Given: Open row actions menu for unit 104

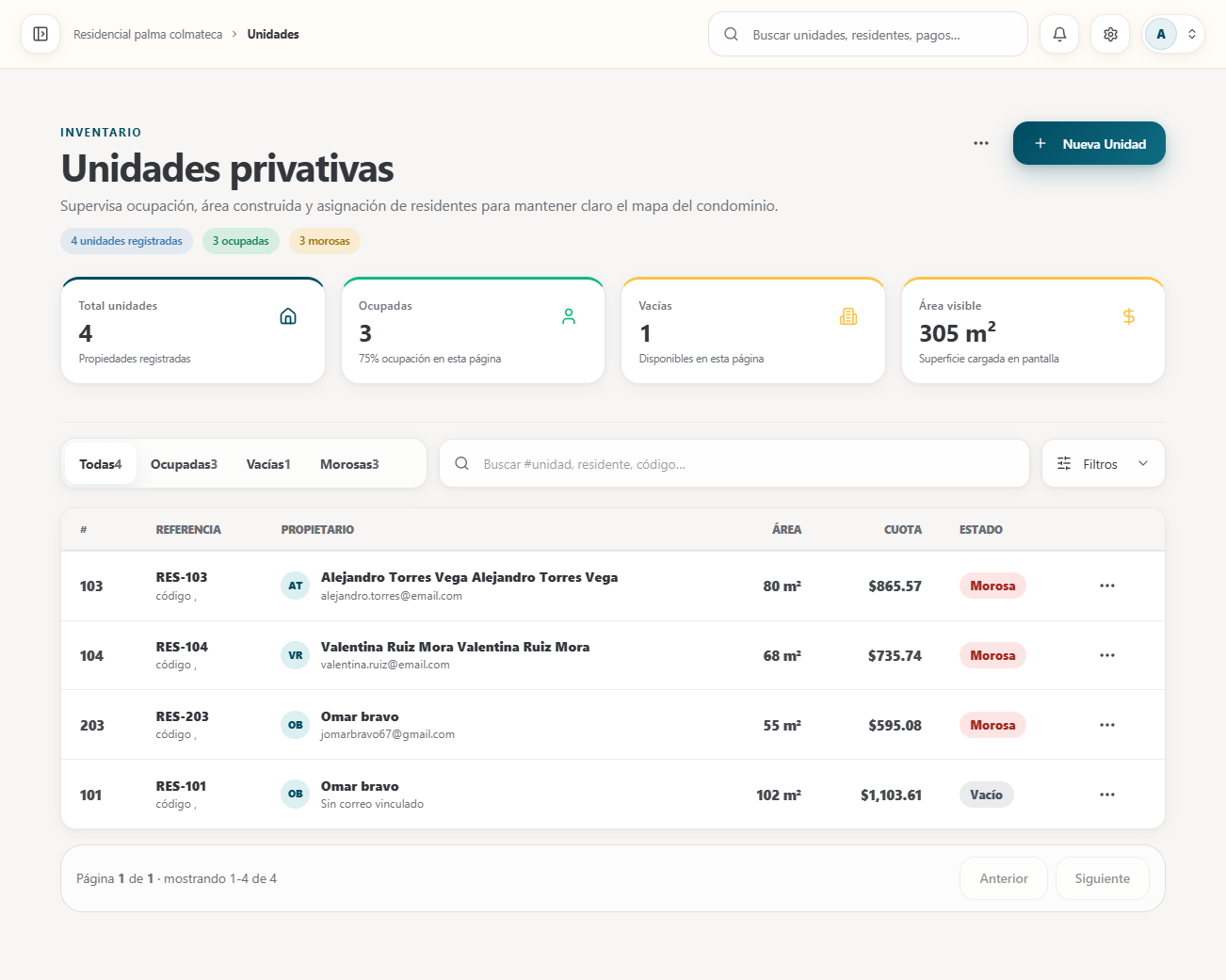Looking at the screenshot, I should [1107, 655].
